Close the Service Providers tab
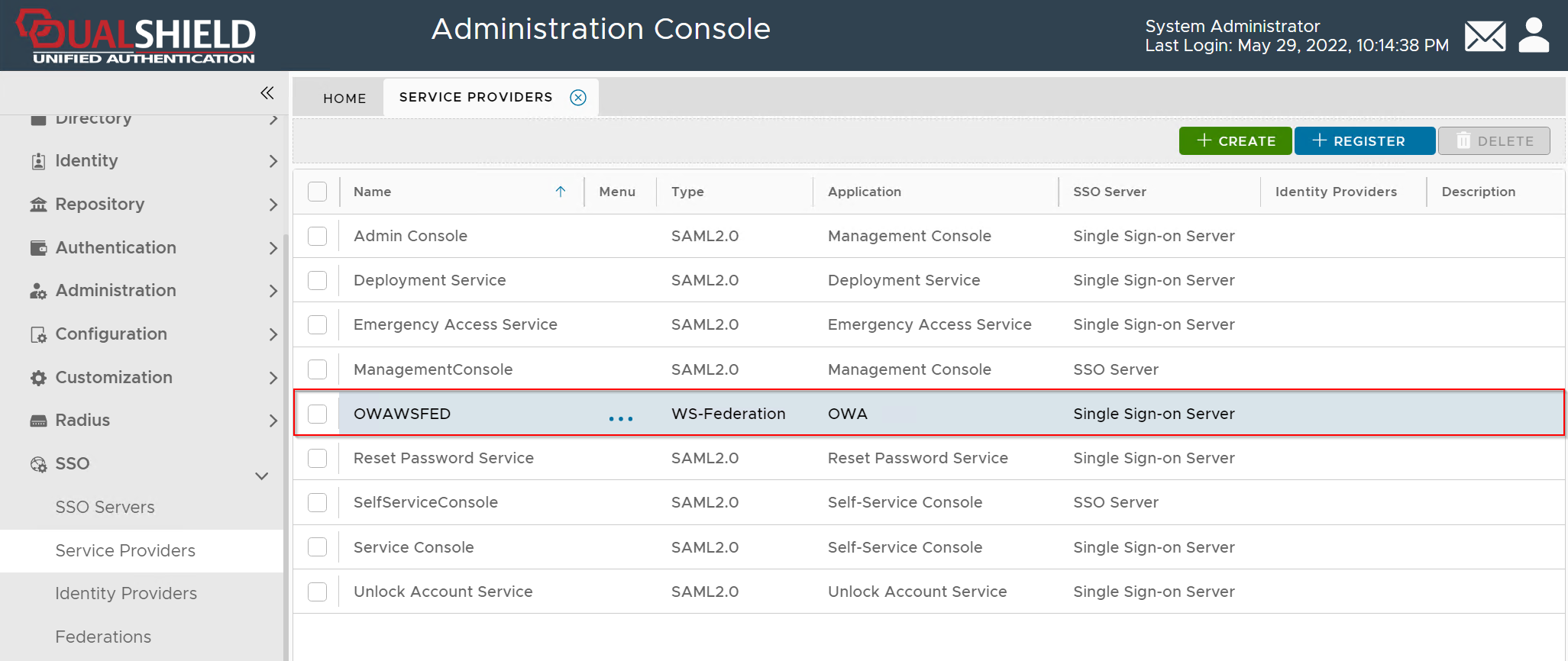Viewport: 1568px width, 661px height. [578, 98]
